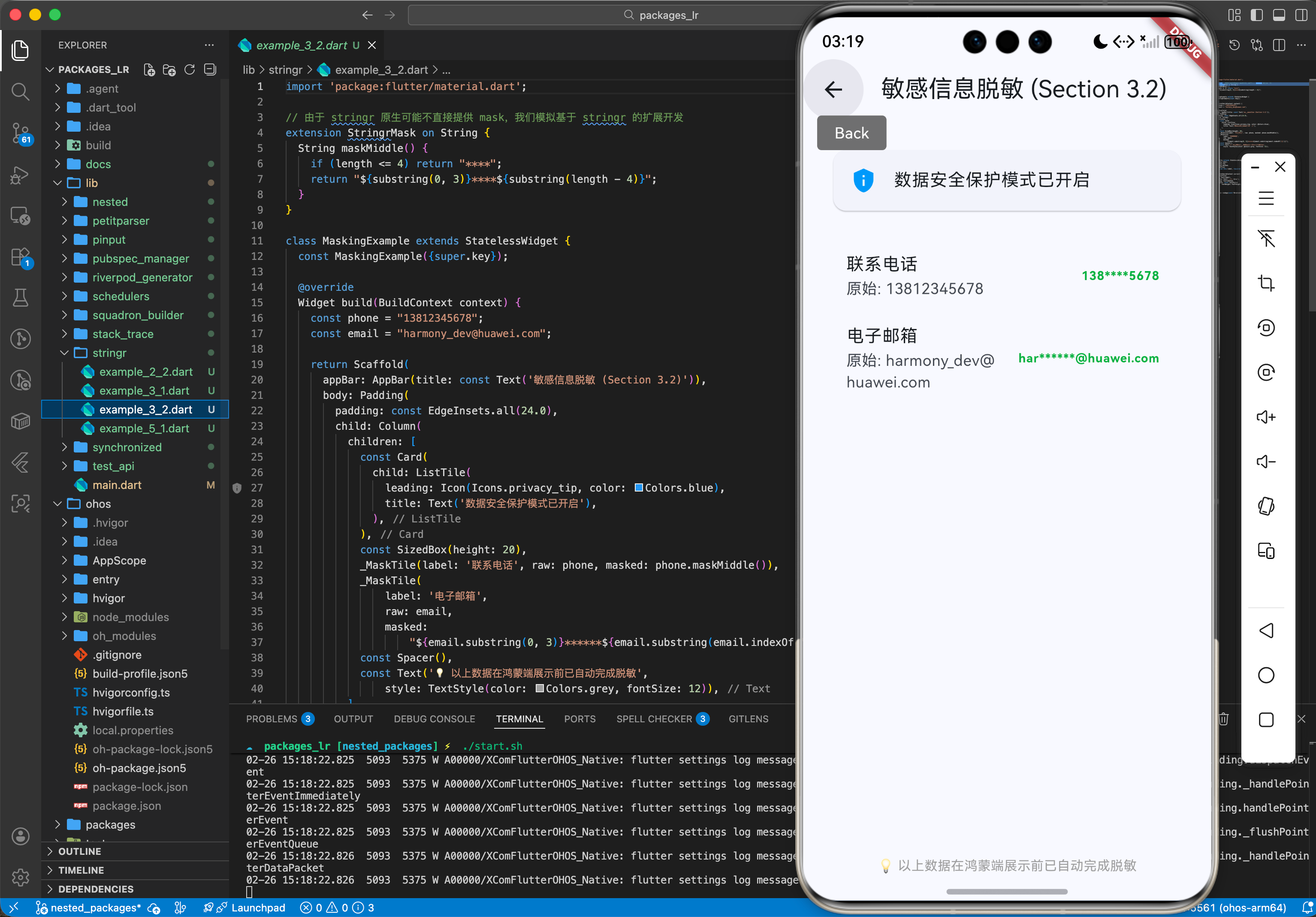Expand the OUTLINE section
Screen dimensions: 1316x917
135,851
